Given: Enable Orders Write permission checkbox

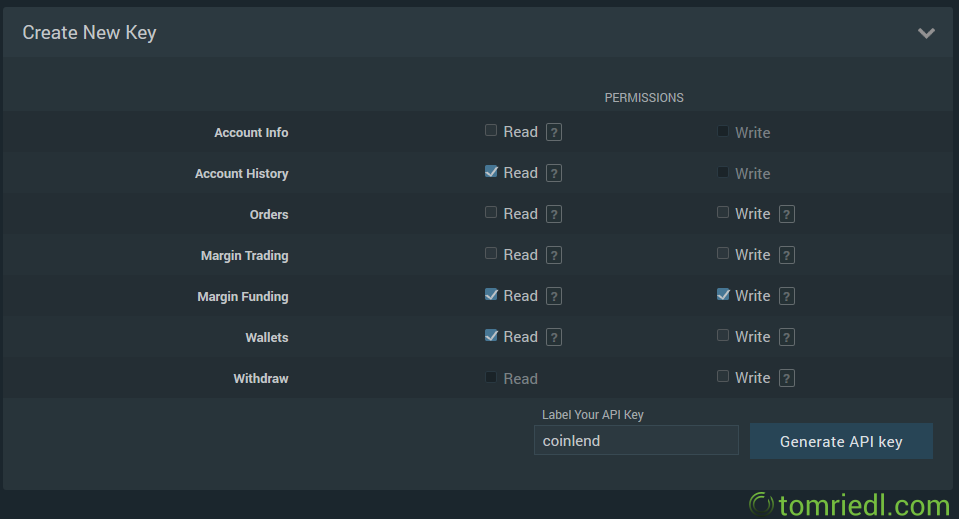Looking at the screenshot, I should pyautogui.click(x=723, y=212).
